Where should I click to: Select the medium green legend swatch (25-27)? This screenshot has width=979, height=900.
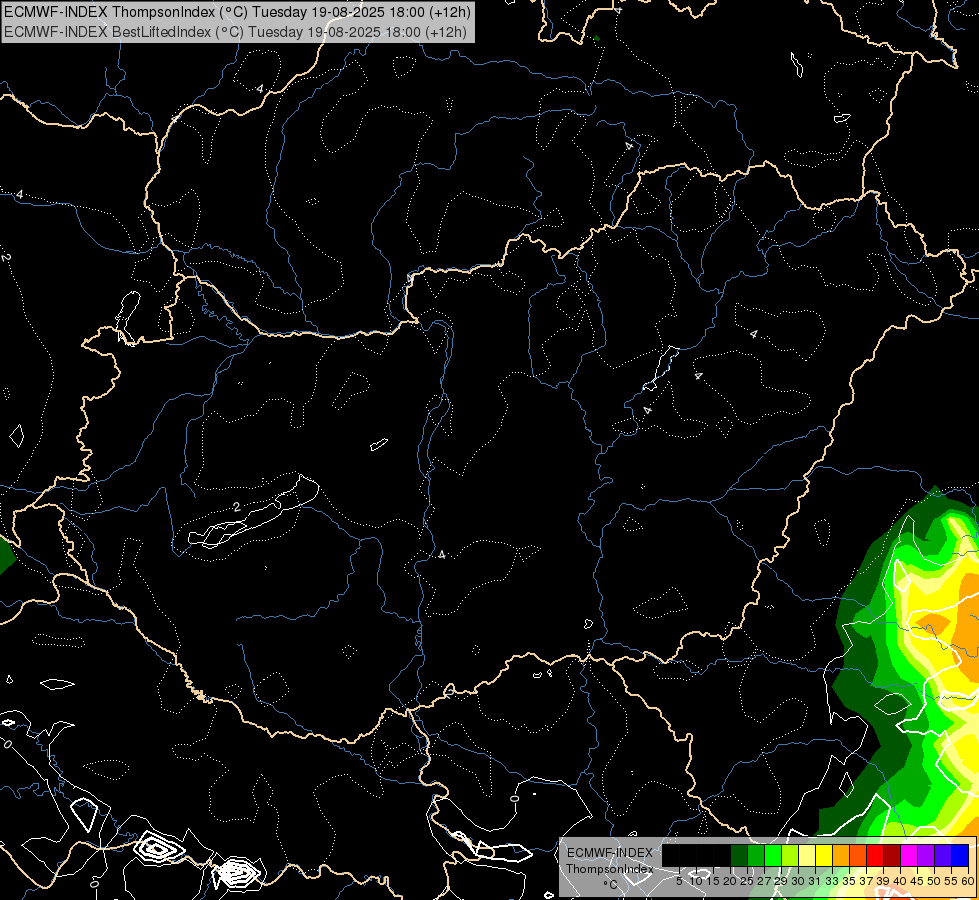coord(756,855)
